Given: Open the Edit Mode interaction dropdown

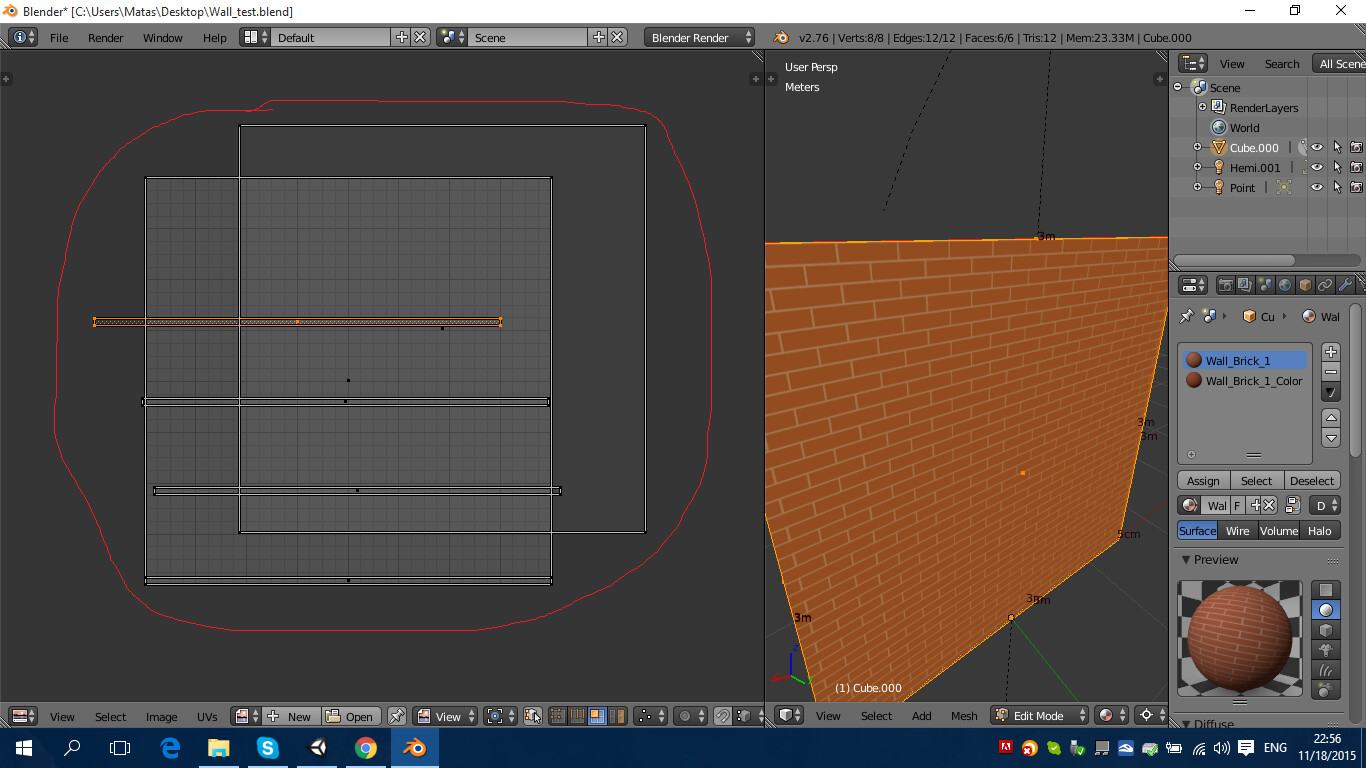Looking at the screenshot, I should click(1037, 715).
